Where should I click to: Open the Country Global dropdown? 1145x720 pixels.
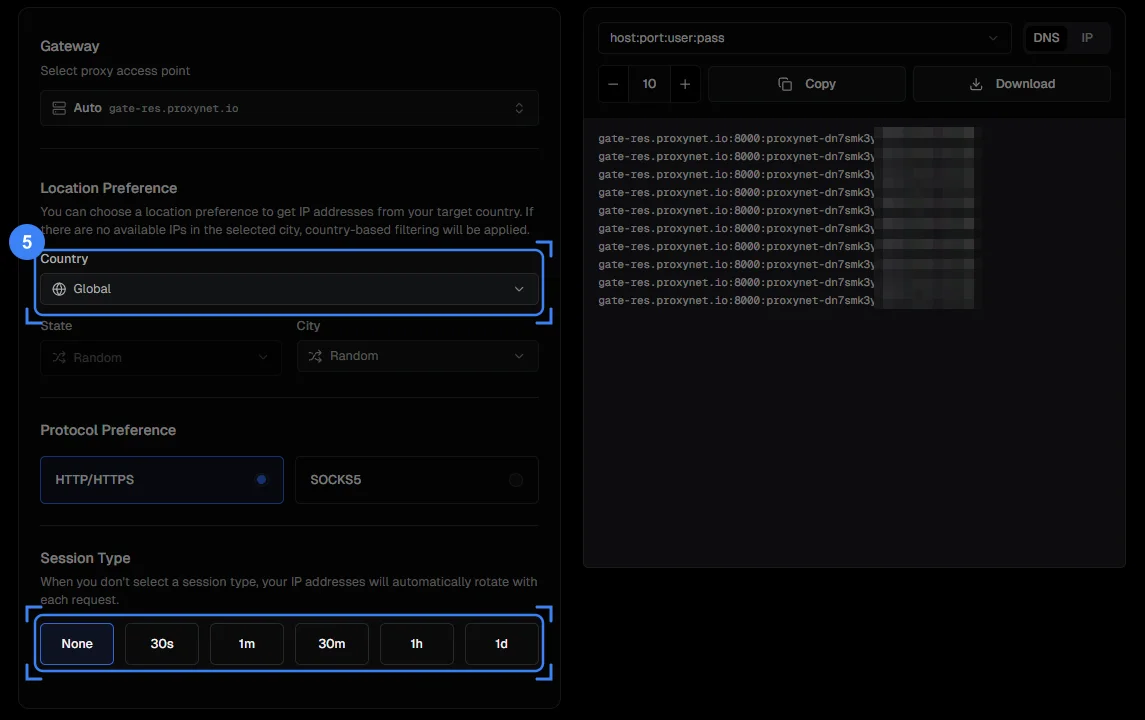click(289, 289)
